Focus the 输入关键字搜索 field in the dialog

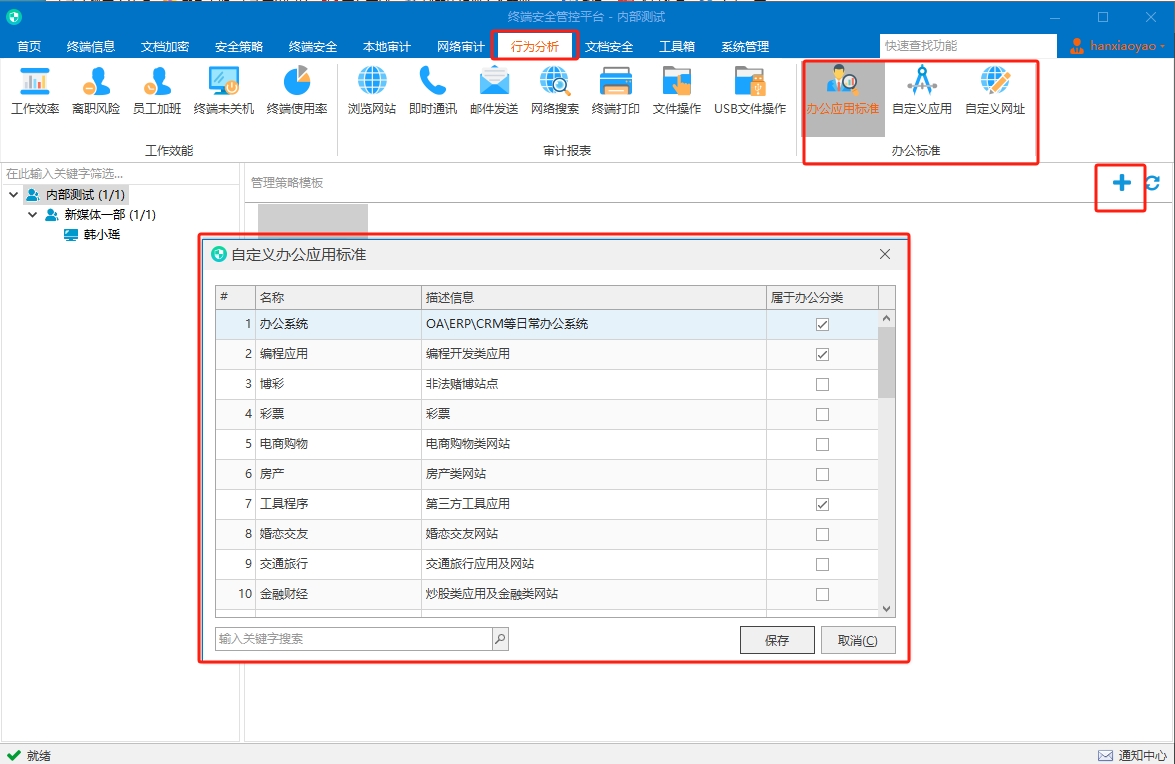(354, 639)
